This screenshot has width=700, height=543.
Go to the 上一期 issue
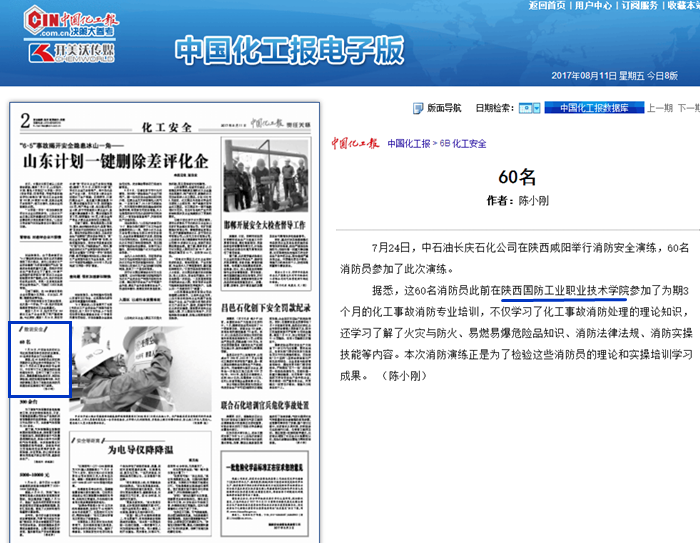click(660, 108)
